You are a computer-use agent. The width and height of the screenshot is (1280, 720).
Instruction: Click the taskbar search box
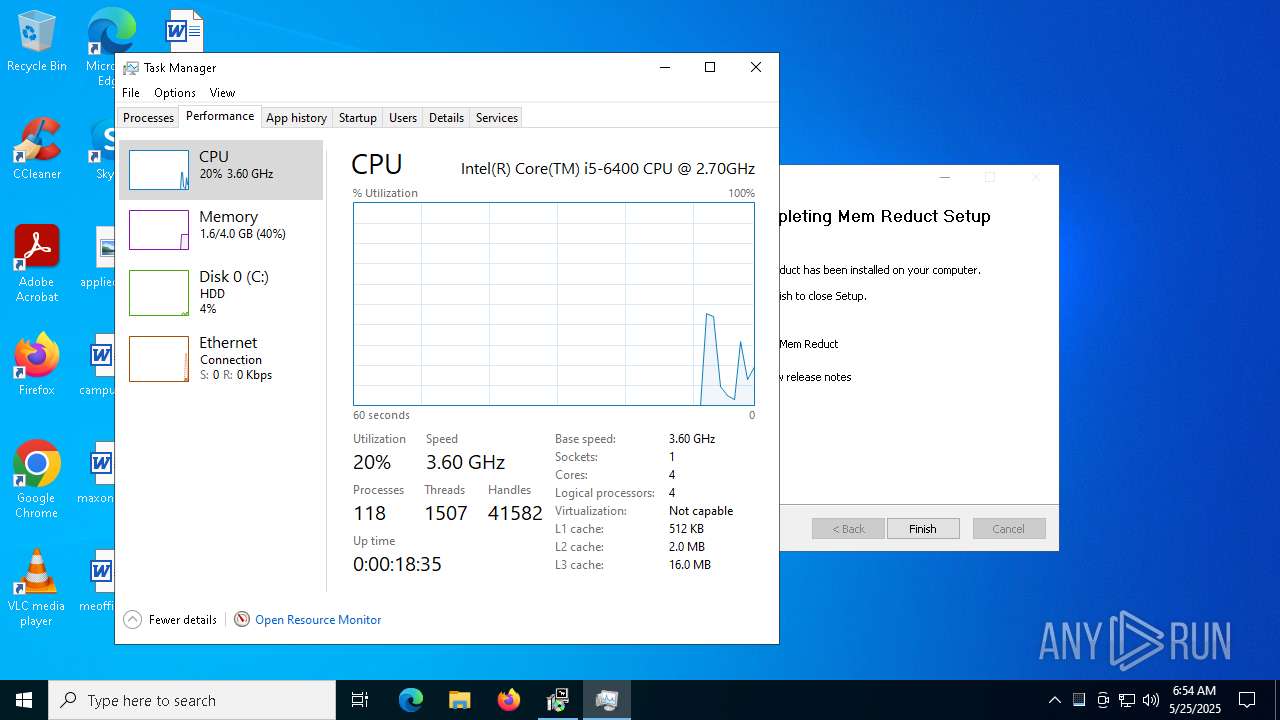point(192,700)
